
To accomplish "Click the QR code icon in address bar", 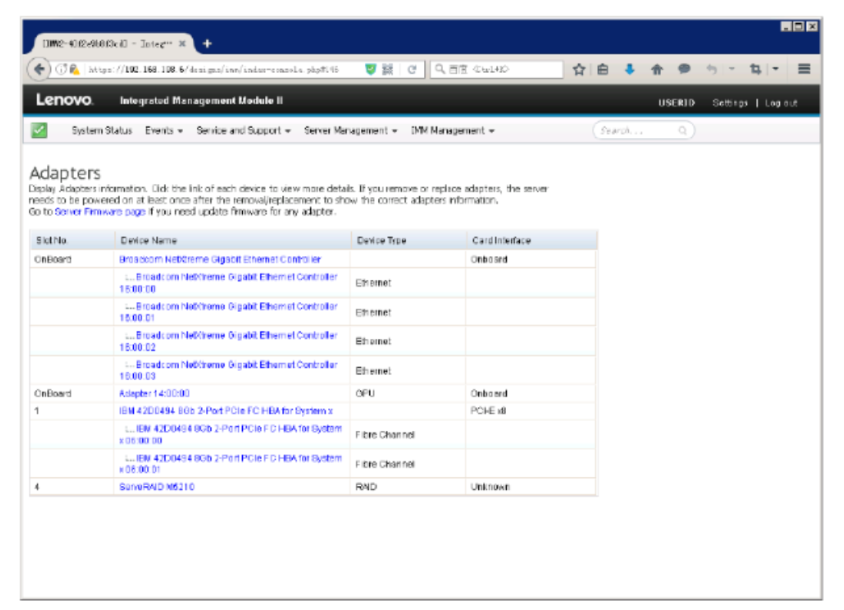I will [x=388, y=69].
